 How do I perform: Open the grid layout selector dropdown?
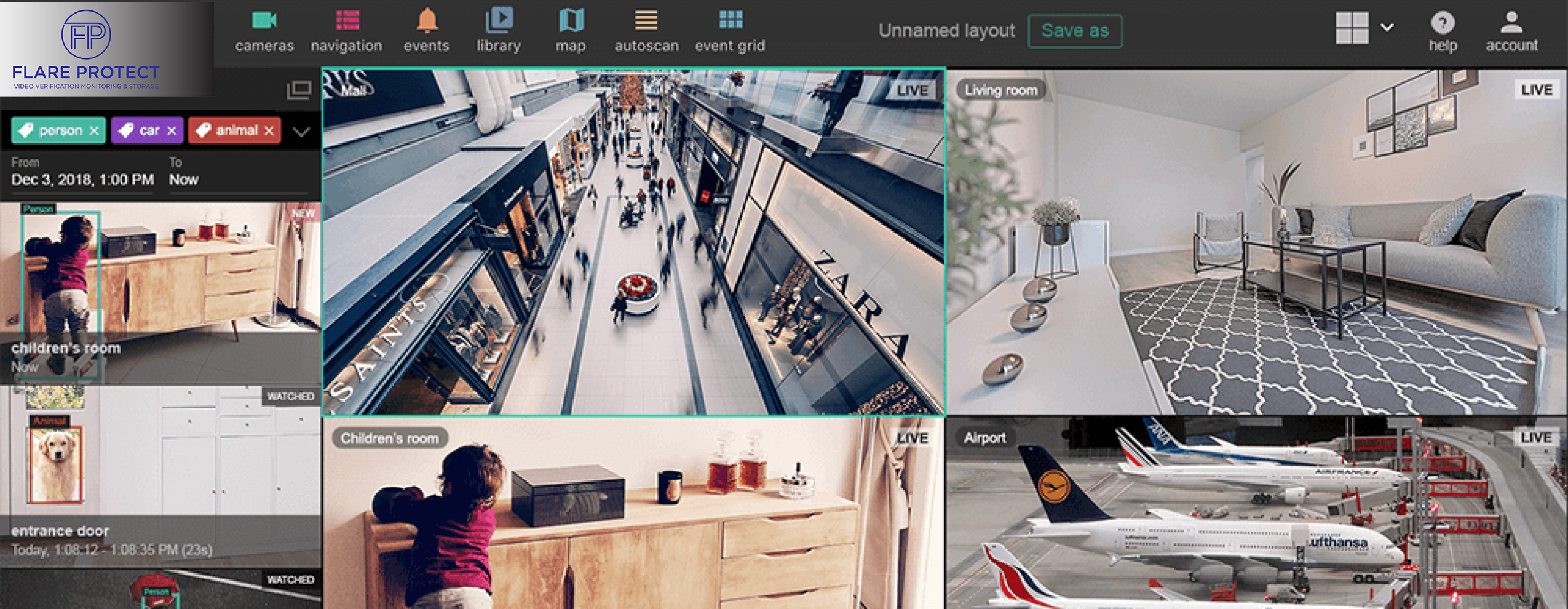1387,28
